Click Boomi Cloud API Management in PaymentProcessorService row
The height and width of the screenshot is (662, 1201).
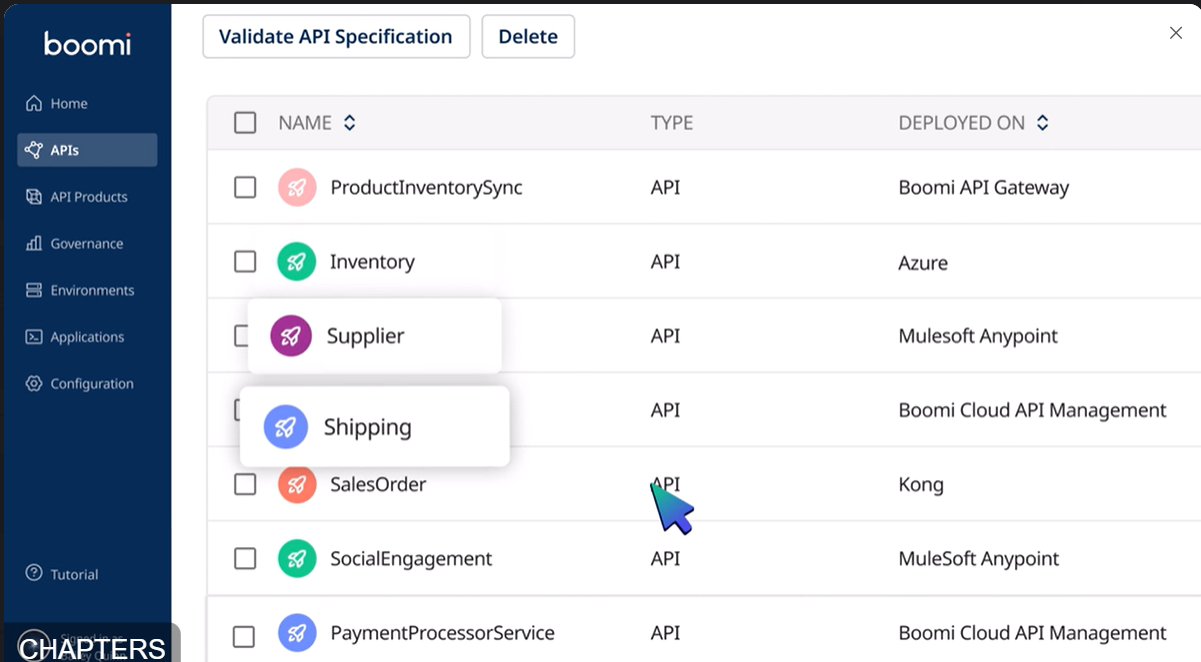(x=1032, y=633)
